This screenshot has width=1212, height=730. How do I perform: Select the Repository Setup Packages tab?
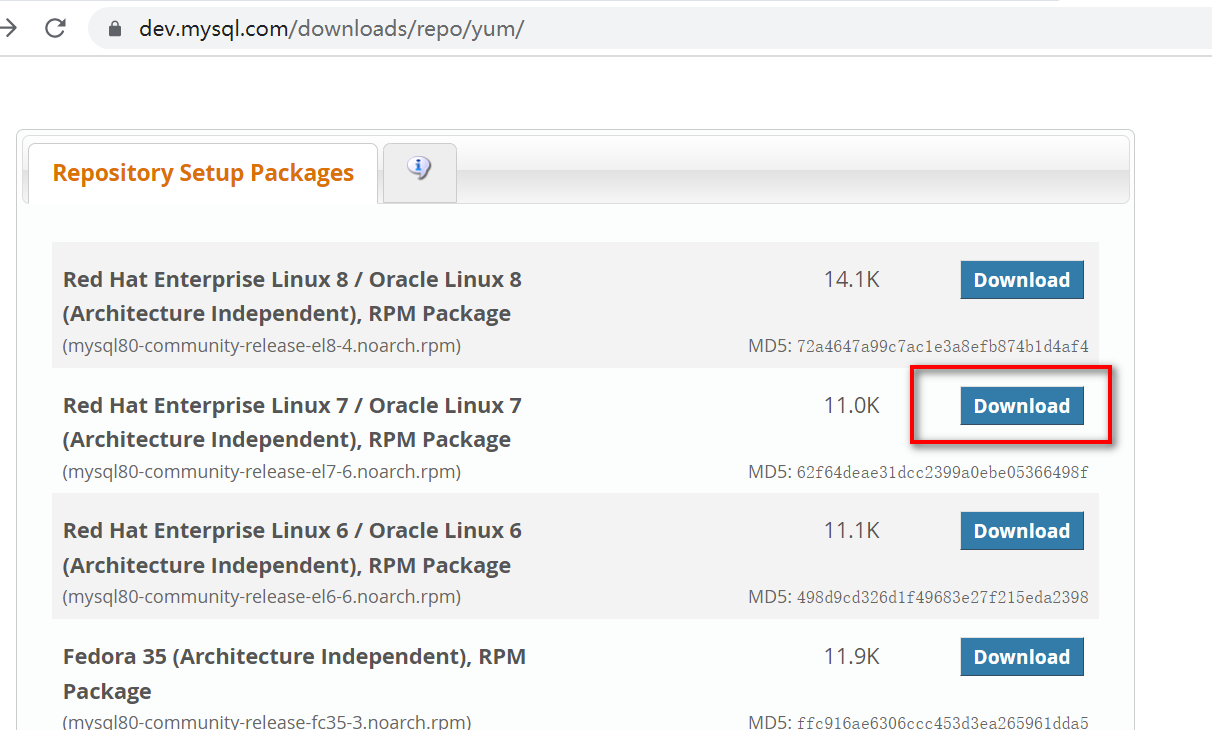[203, 173]
